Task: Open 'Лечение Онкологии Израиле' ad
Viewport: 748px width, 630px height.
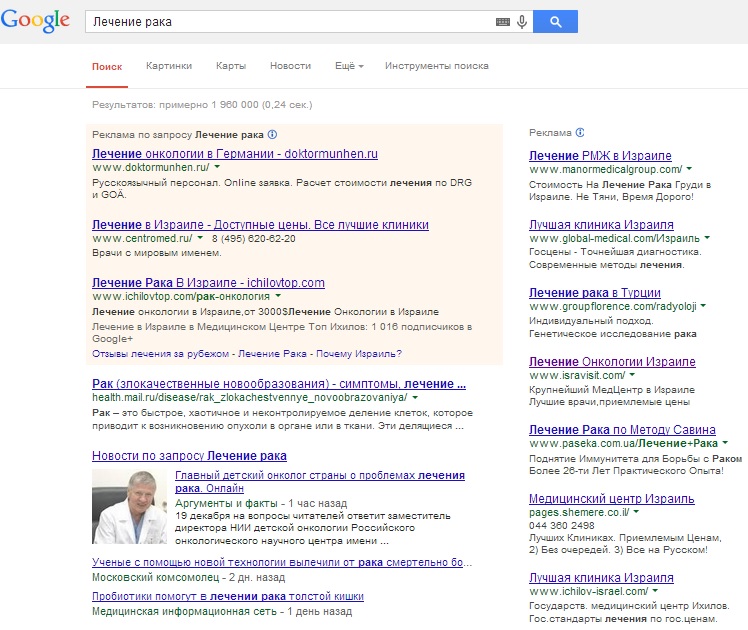Action: 612,361
